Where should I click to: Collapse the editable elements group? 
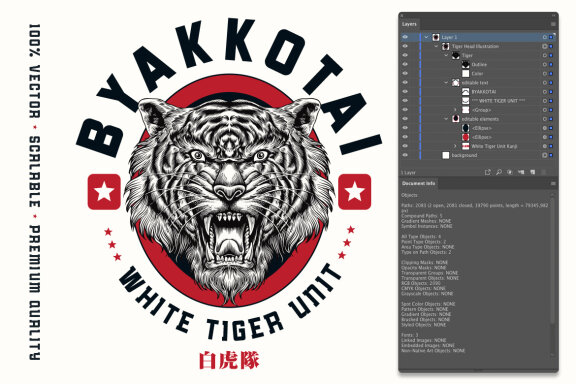[446, 119]
